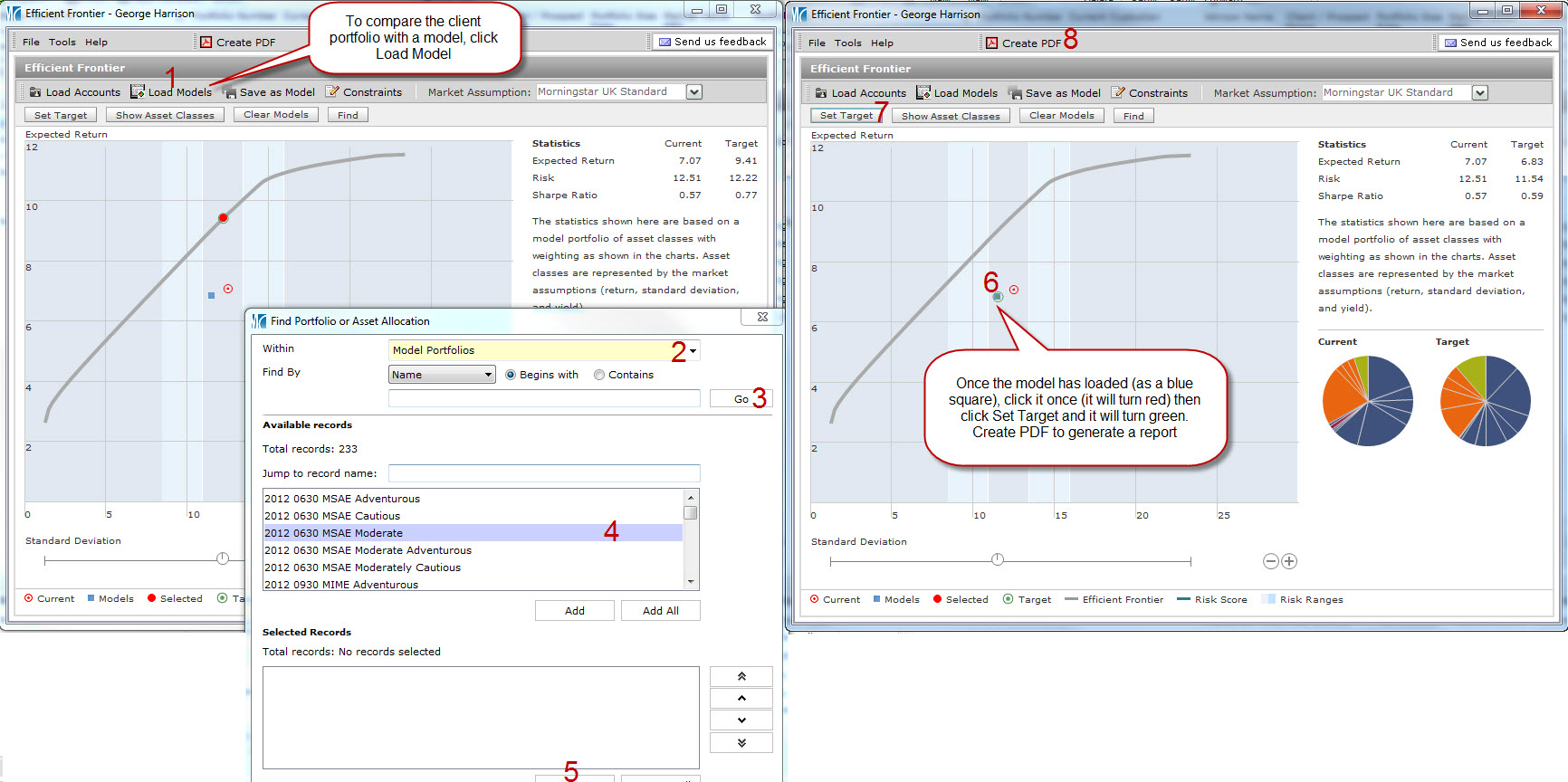Open the Find By 'Name' dropdown

click(488, 375)
